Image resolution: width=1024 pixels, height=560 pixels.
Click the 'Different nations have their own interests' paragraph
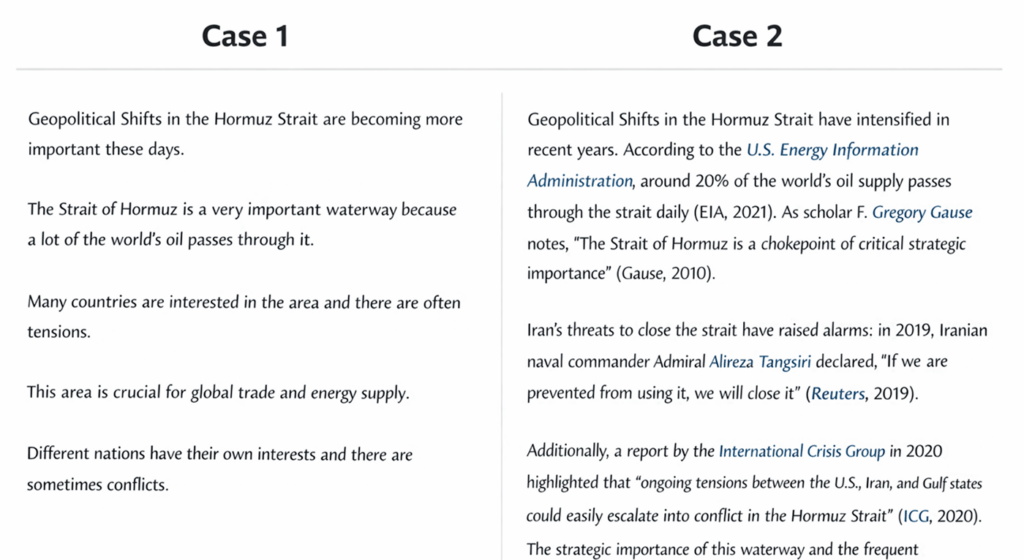click(x=220, y=469)
